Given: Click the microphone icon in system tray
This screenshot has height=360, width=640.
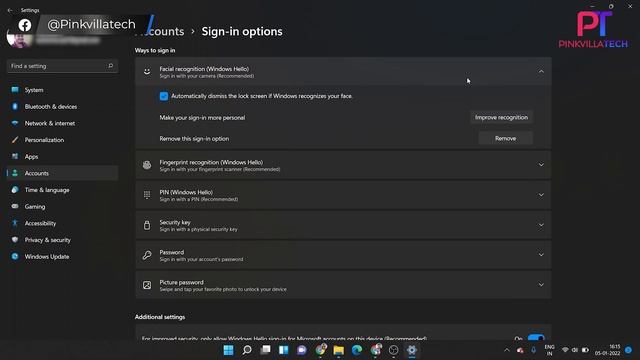Looking at the screenshot, I should (x=533, y=350).
